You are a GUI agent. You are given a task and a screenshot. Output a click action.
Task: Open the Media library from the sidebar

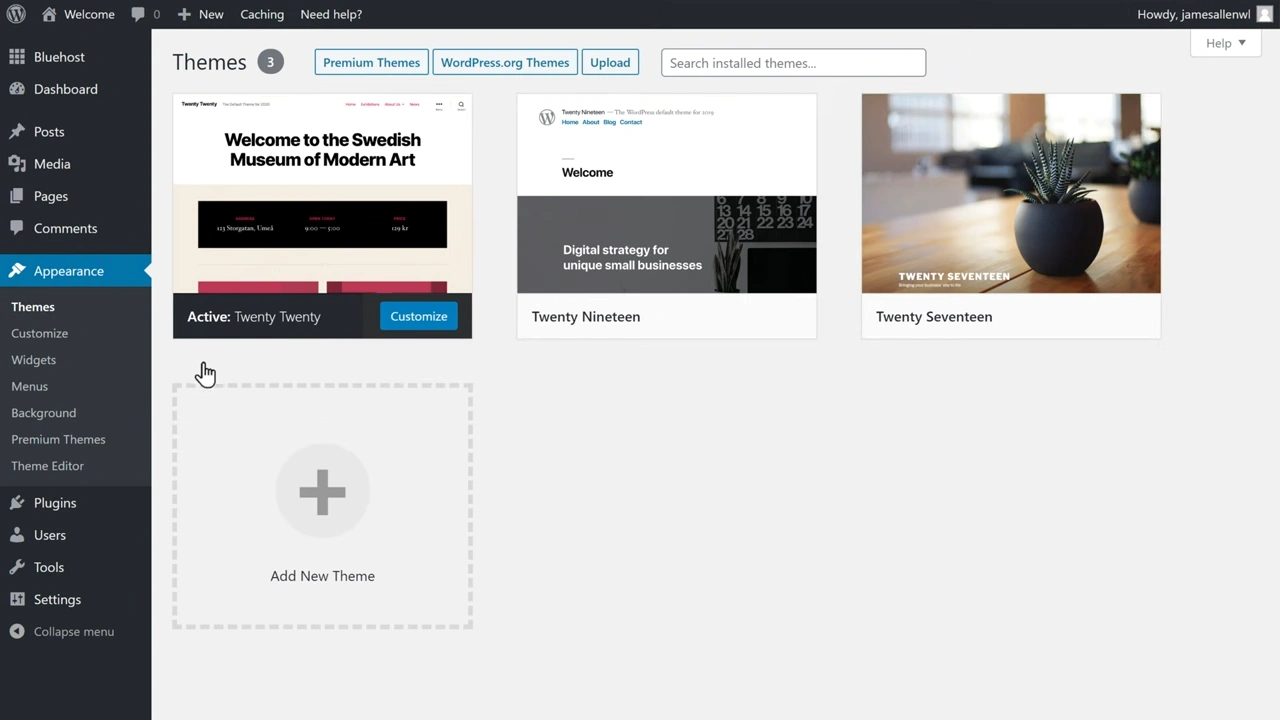(x=17, y=163)
